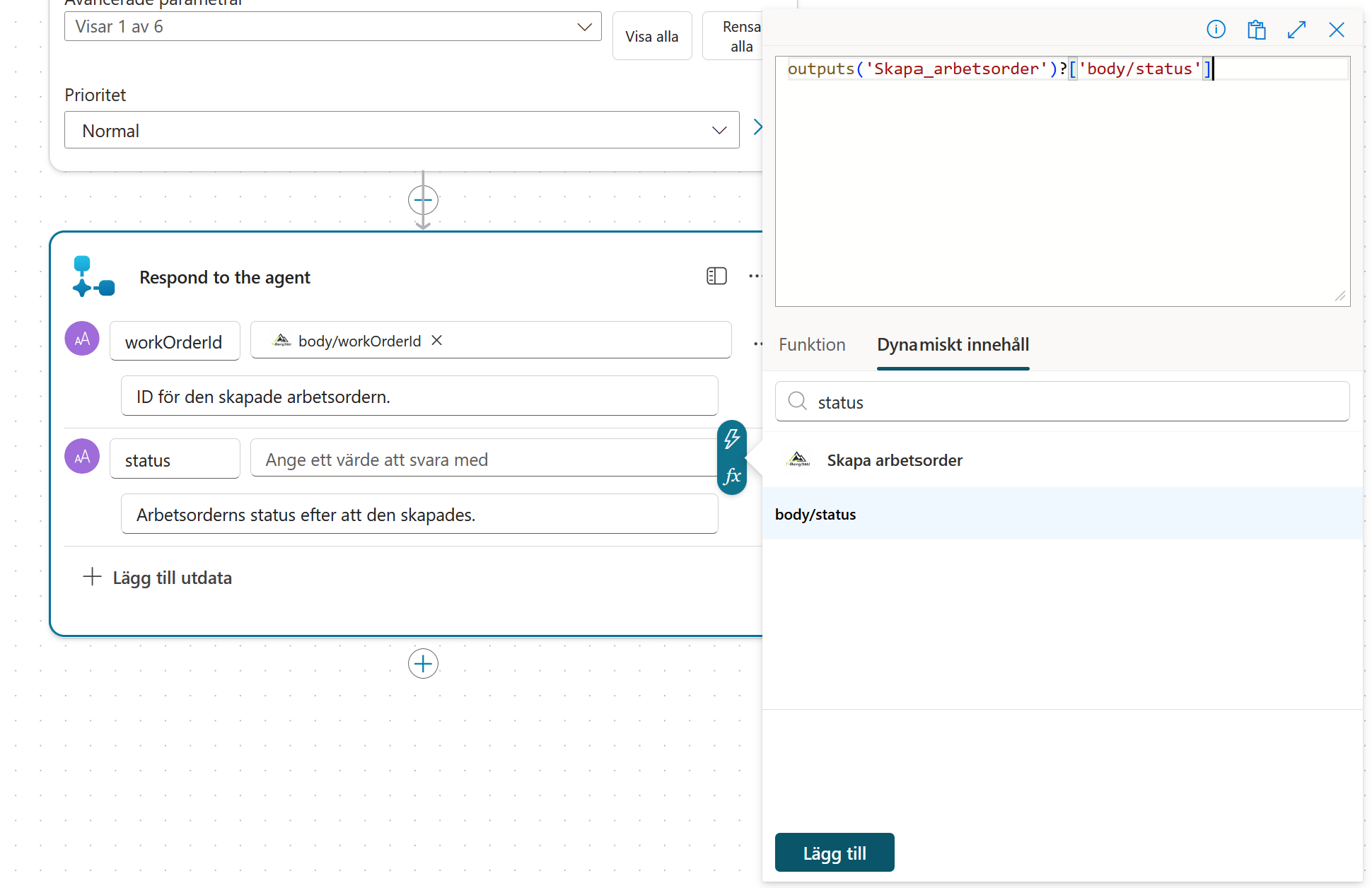This screenshot has height=888, width=1372.
Task: Click the plus icon beside Lägg till utdata
Action: pos(92,577)
